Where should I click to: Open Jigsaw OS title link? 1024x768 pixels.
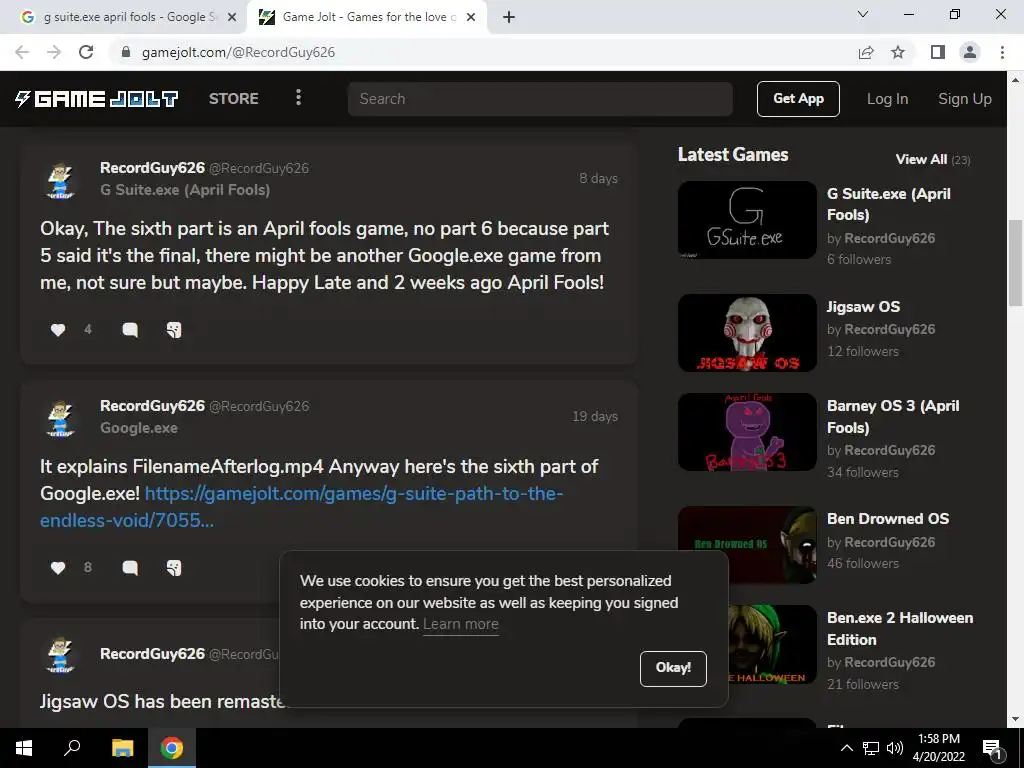click(x=863, y=306)
